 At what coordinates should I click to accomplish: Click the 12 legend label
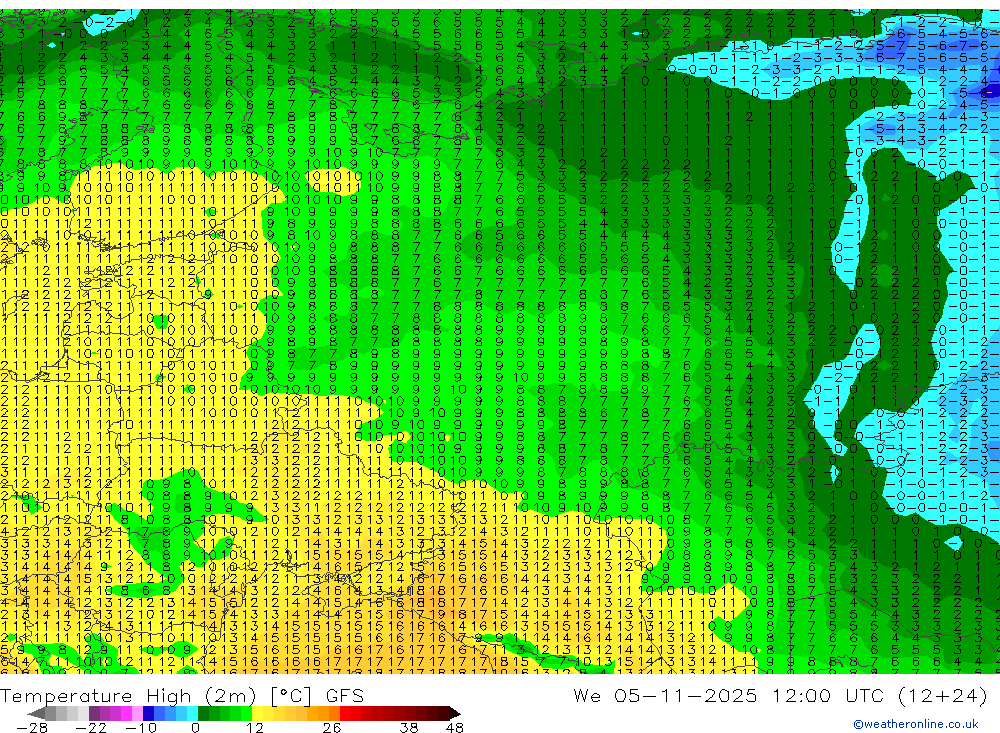[255, 728]
